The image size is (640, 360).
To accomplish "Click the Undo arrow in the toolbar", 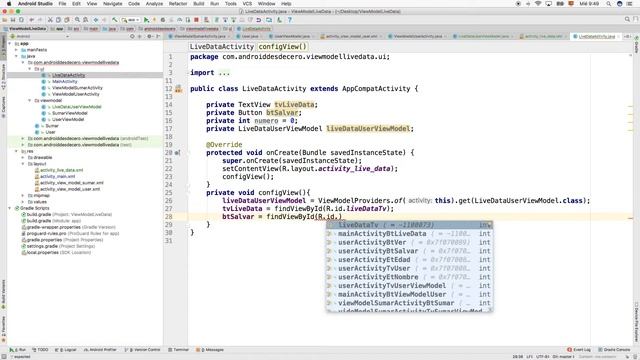I will pos(31,20).
